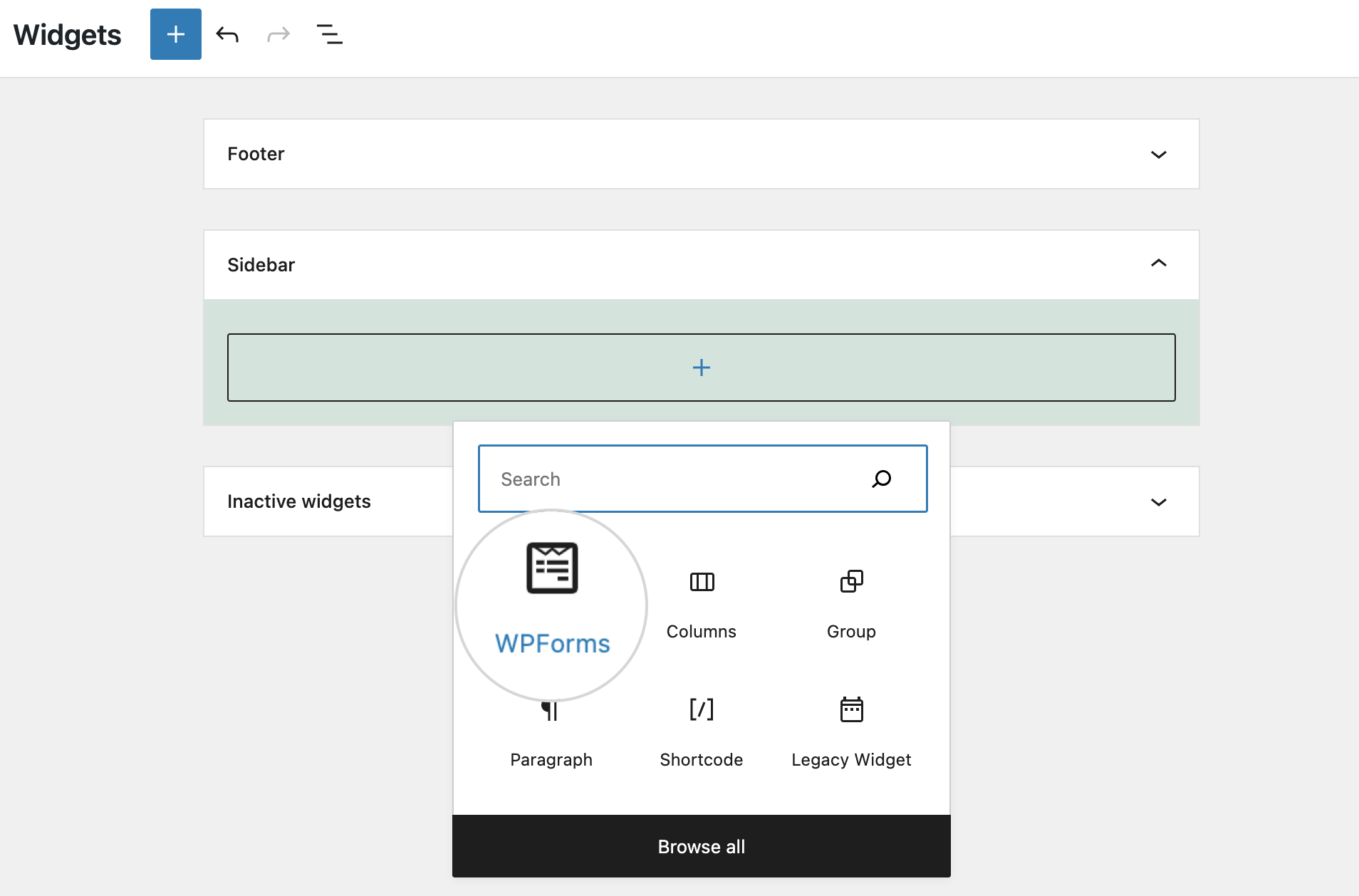Viewport: 1359px width, 896px height.
Task: Open the list view icon
Action: [x=330, y=34]
